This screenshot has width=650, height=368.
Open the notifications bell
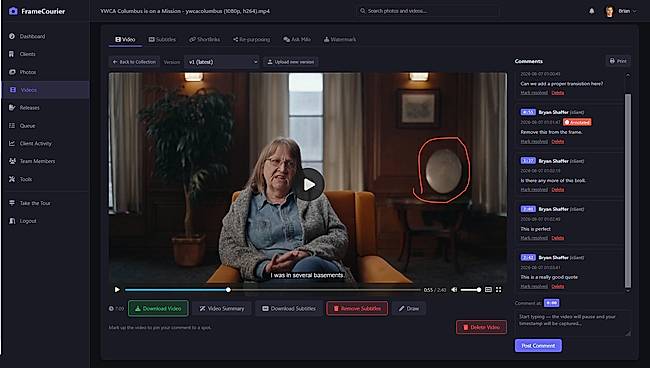click(x=592, y=11)
